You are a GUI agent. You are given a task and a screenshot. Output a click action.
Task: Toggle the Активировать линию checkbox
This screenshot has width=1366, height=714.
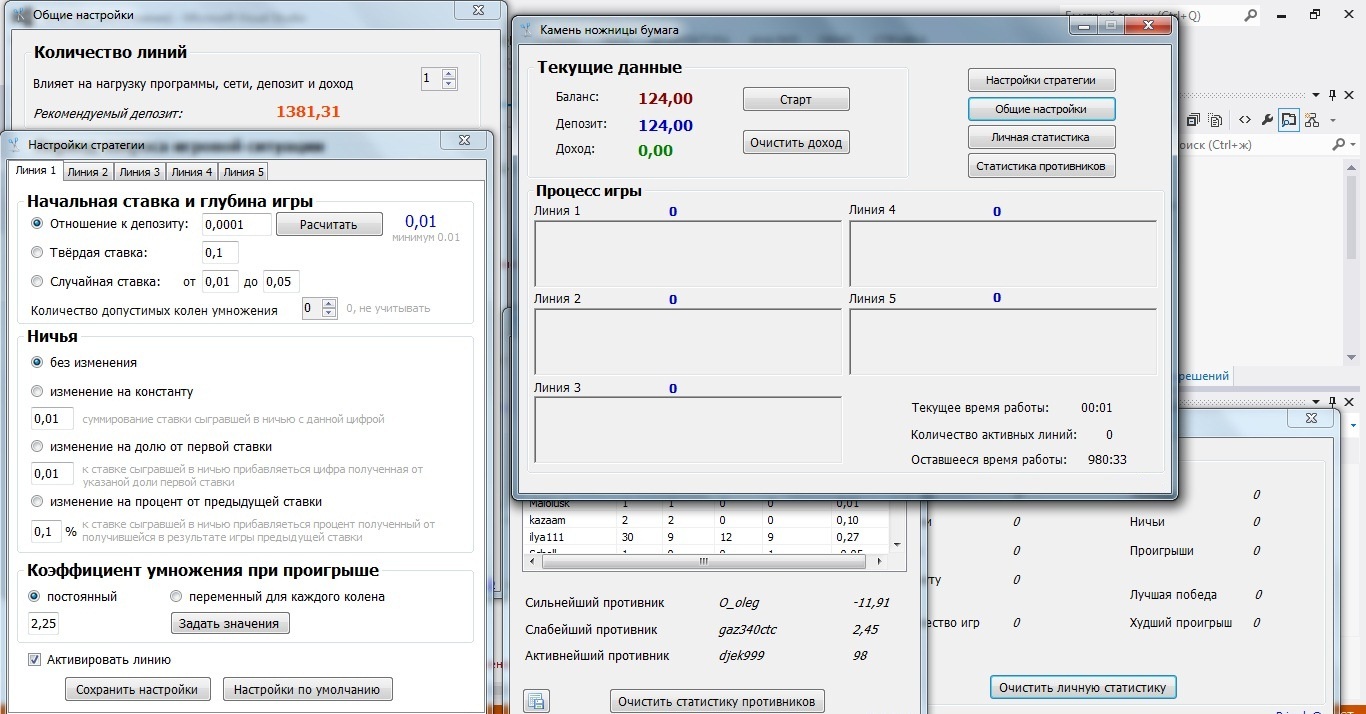coord(35,660)
